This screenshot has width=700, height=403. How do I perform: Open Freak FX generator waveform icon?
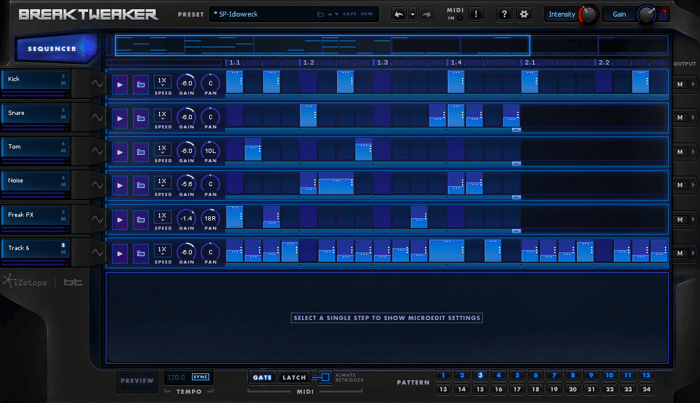[97, 219]
